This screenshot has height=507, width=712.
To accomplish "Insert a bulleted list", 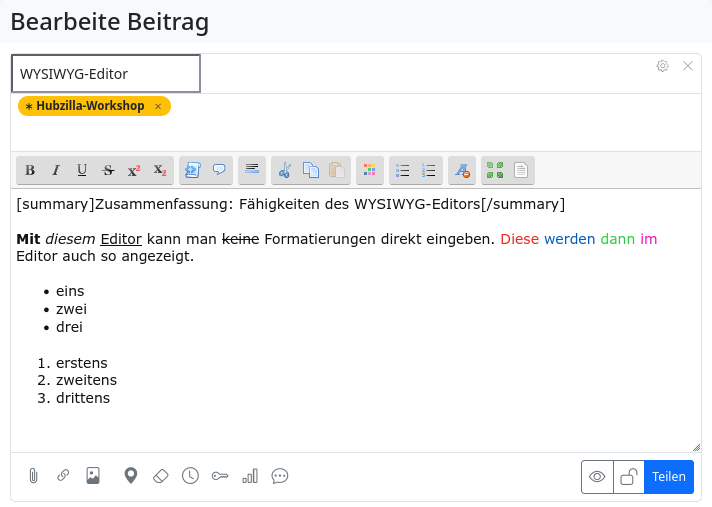I will (403, 170).
